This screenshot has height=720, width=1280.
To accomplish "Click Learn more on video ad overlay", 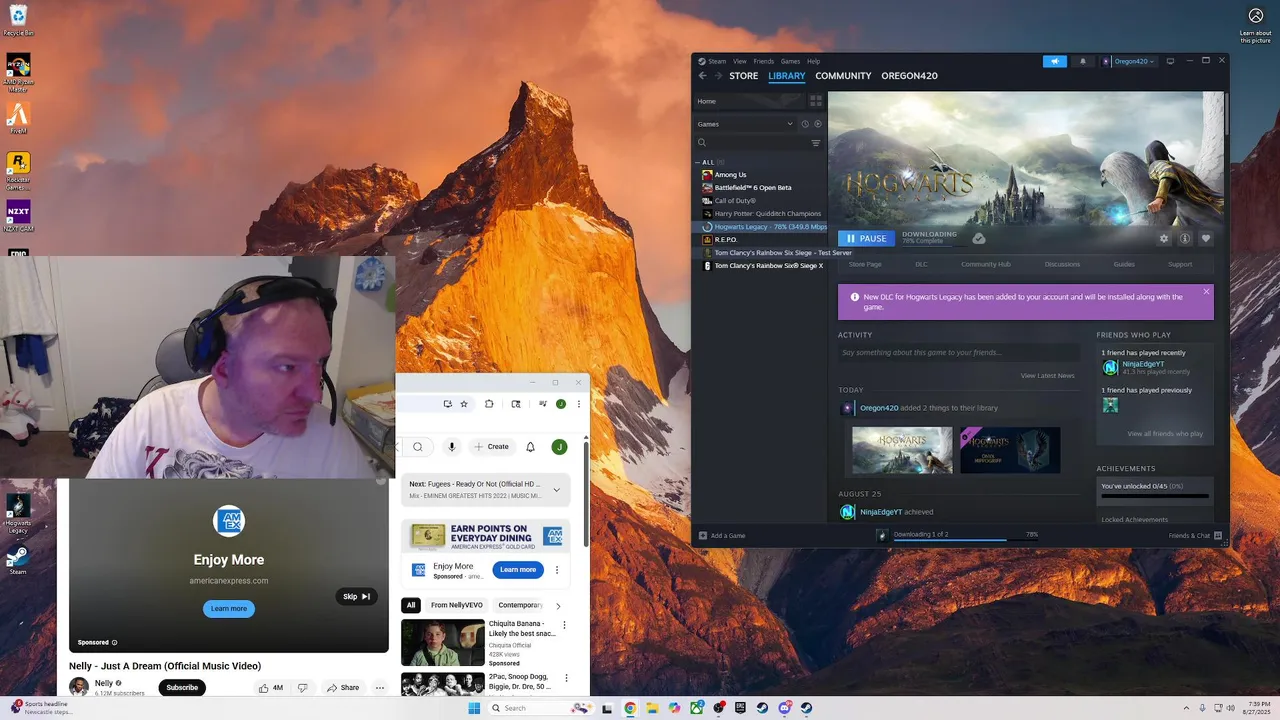I will point(229,609).
